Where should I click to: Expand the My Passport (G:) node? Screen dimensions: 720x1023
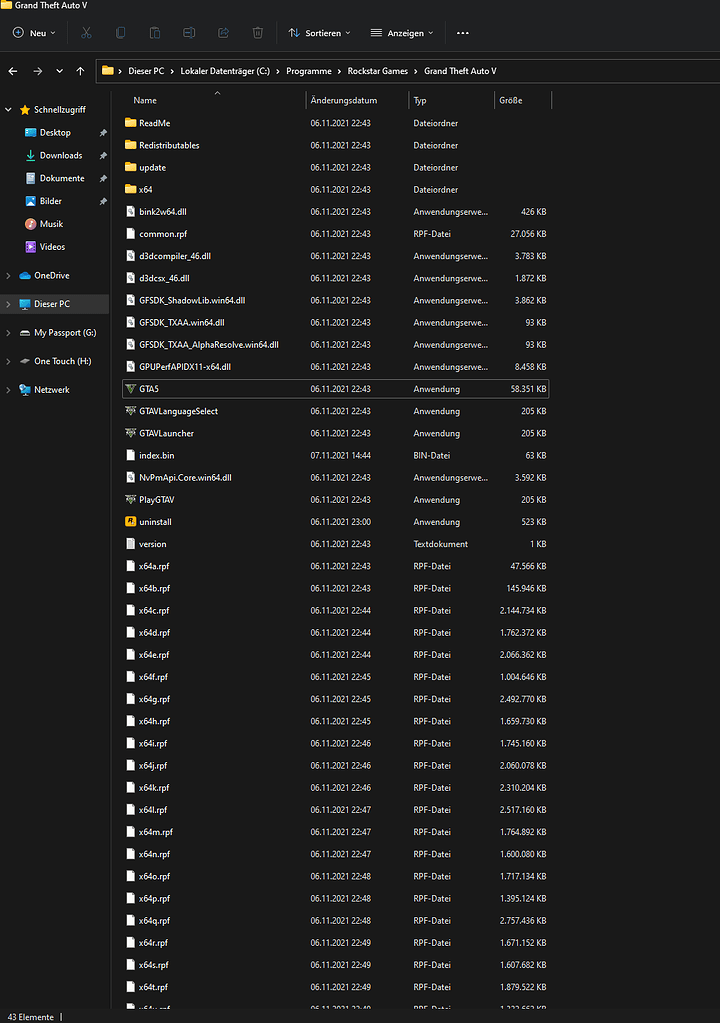8,333
